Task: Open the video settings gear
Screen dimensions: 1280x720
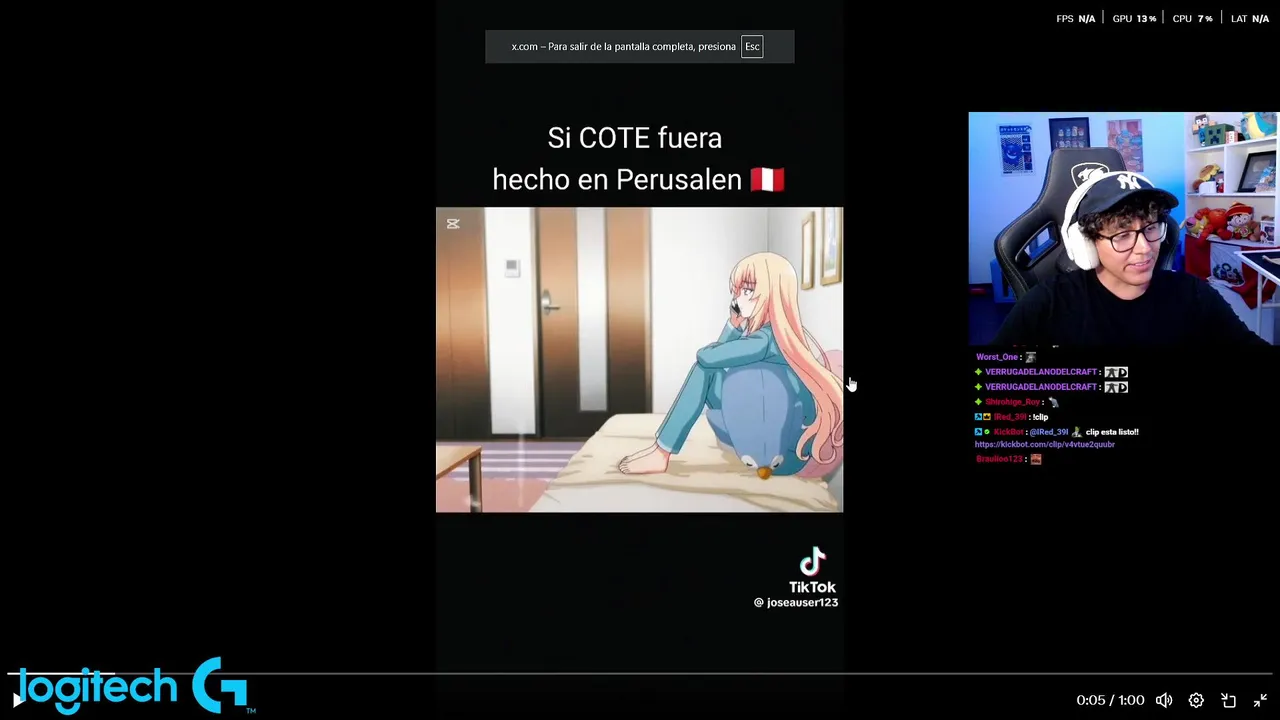Action: click(1196, 700)
